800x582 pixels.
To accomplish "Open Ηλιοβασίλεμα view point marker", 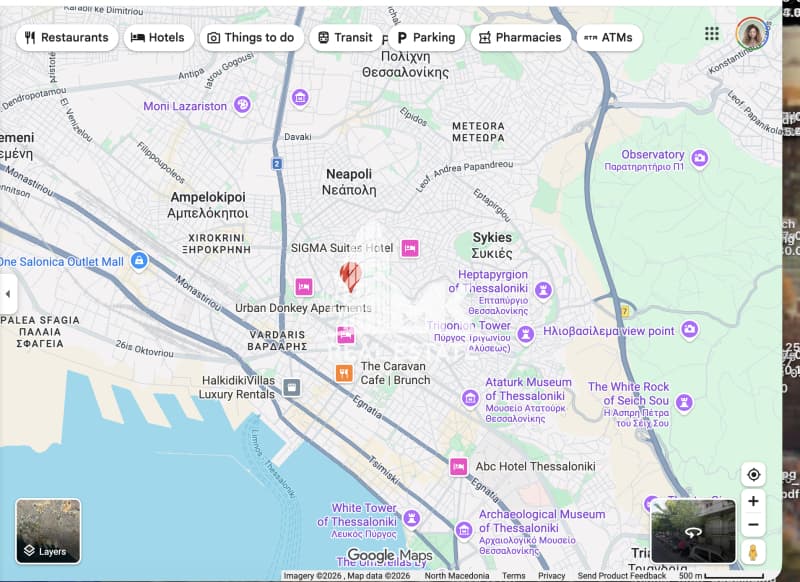I will 689,329.
